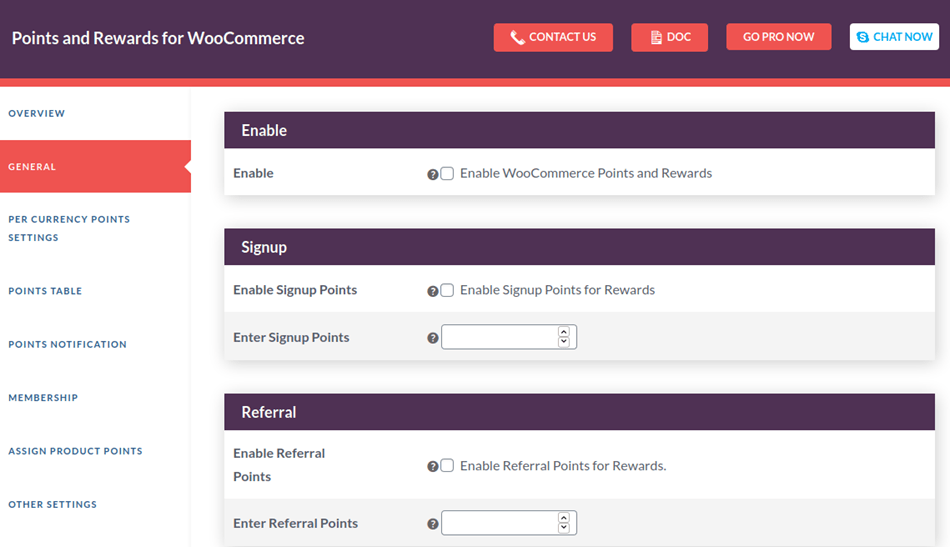Check Enable Referral Points for Rewards
The height and width of the screenshot is (547, 950).
click(x=447, y=465)
